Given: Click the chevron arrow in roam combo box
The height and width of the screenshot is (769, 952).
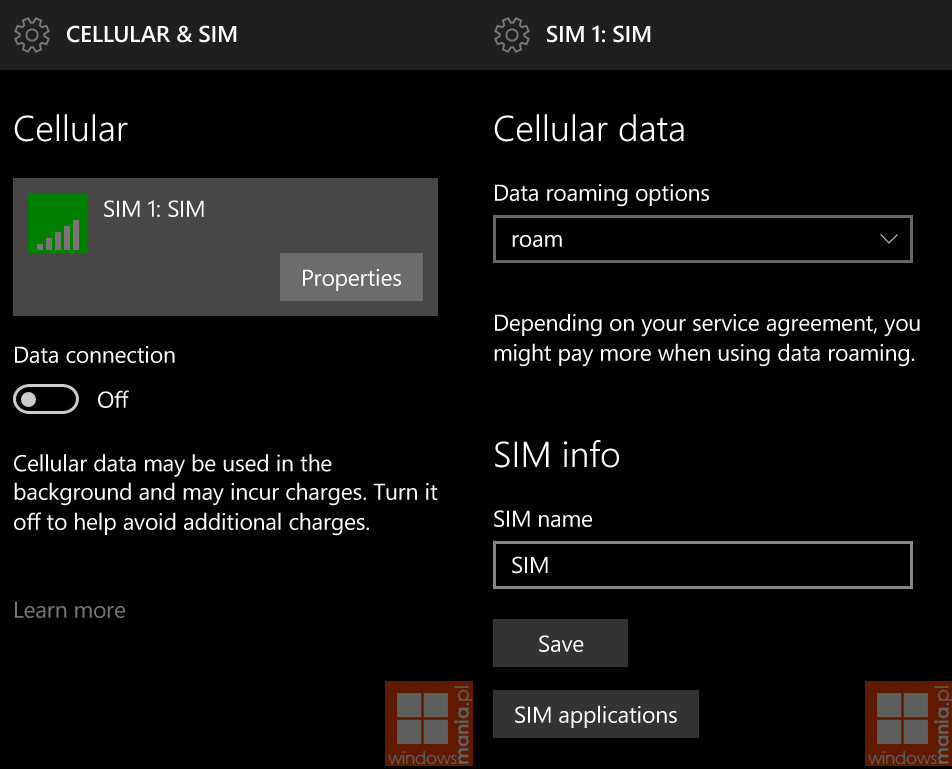Looking at the screenshot, I should tap(888, 239).
